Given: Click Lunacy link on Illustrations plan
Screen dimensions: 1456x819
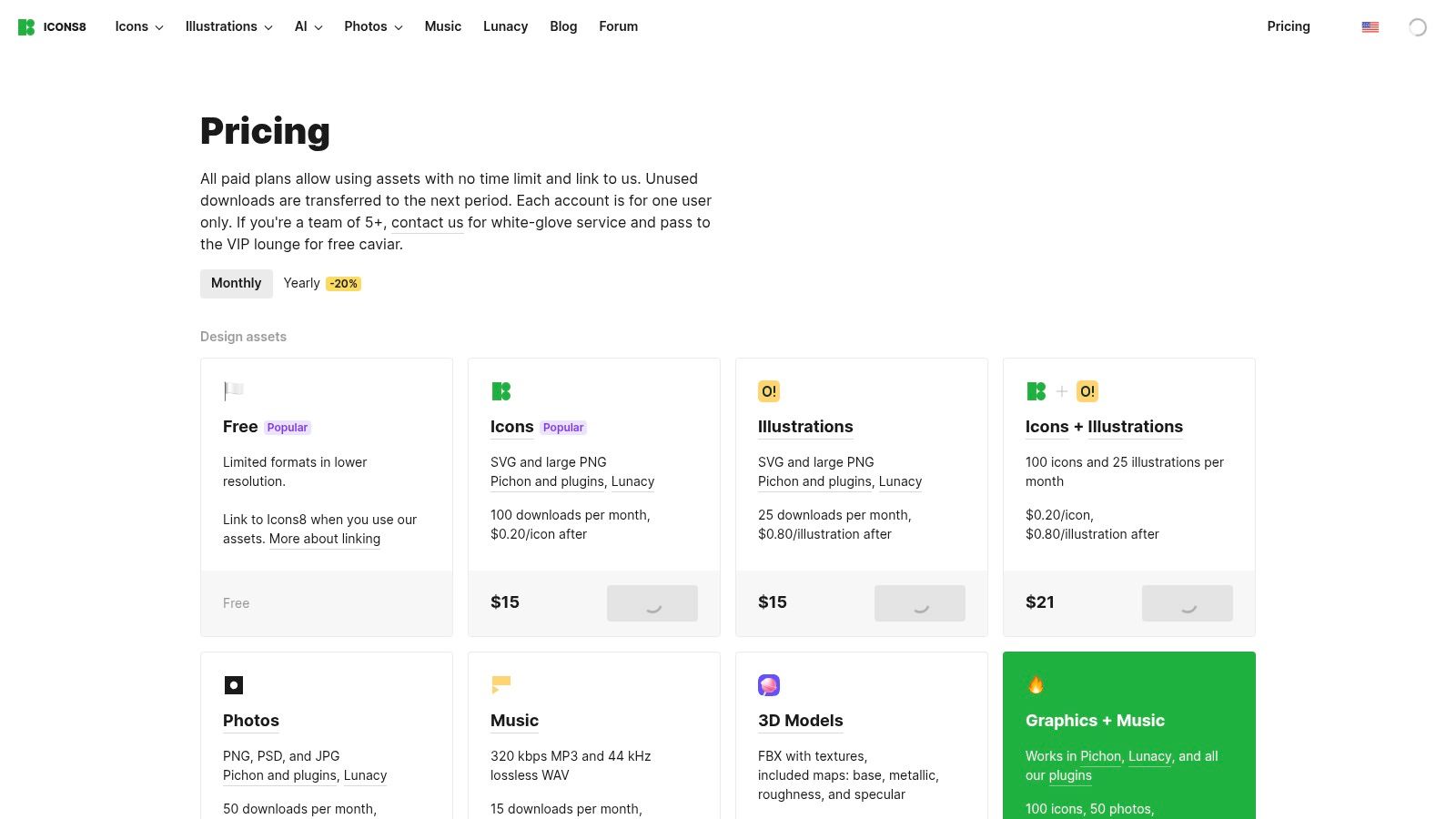Looking at the screenshot, I should [x=901, y=481].
